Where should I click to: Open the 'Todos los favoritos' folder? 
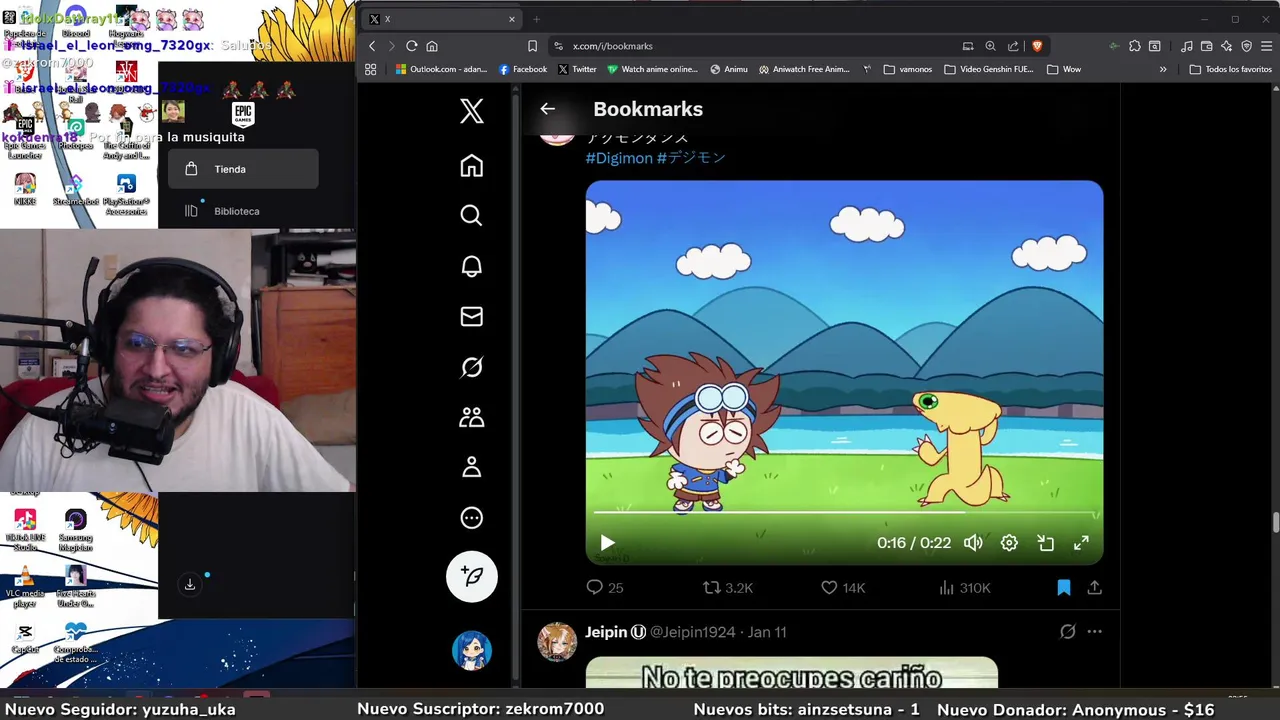coord(1230,69)
